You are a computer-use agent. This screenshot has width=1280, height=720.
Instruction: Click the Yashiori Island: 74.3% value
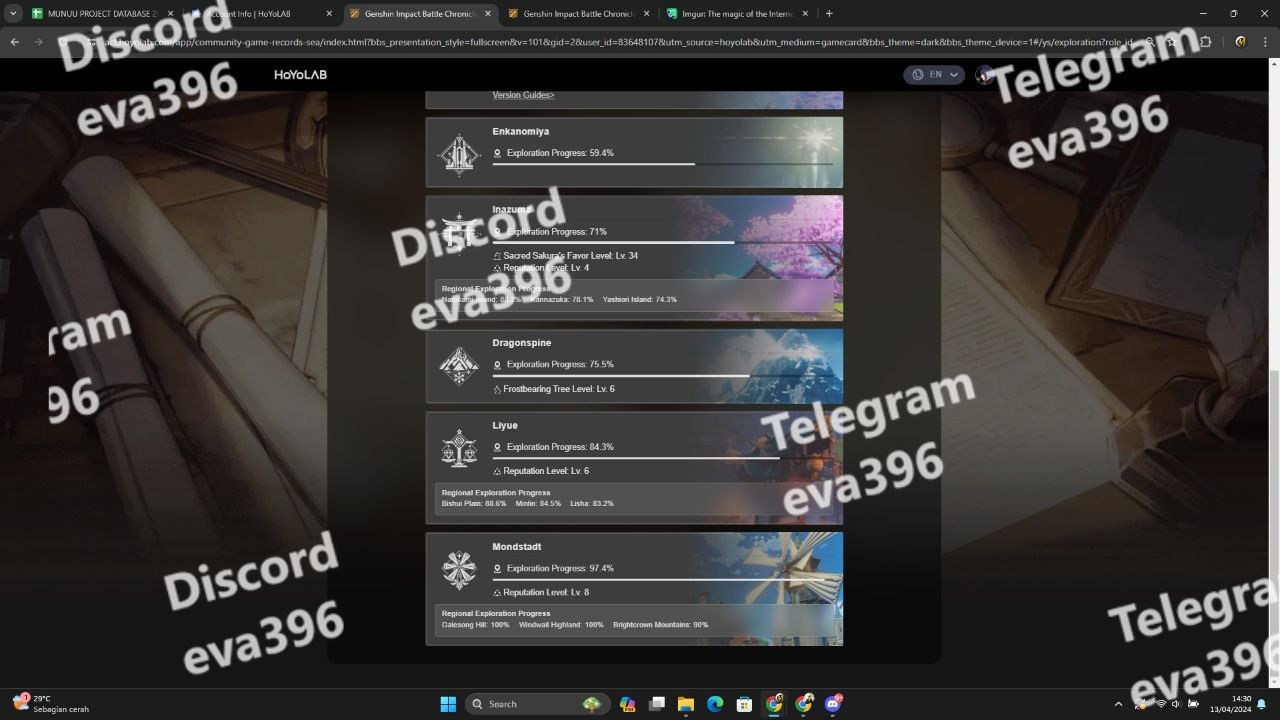(640, 300)
